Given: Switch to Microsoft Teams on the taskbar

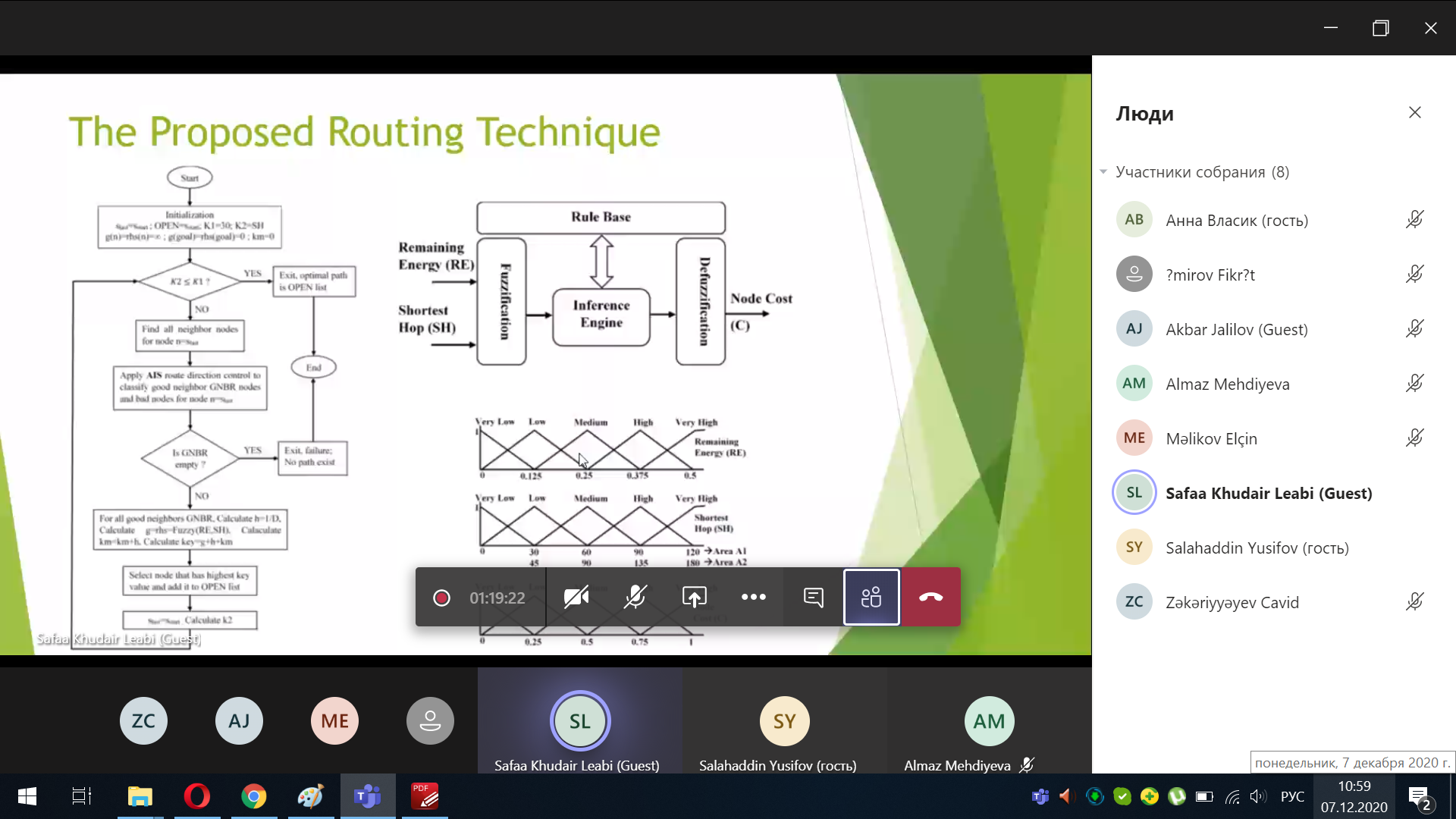Looking at the screenshot, I should coord(368,796).
